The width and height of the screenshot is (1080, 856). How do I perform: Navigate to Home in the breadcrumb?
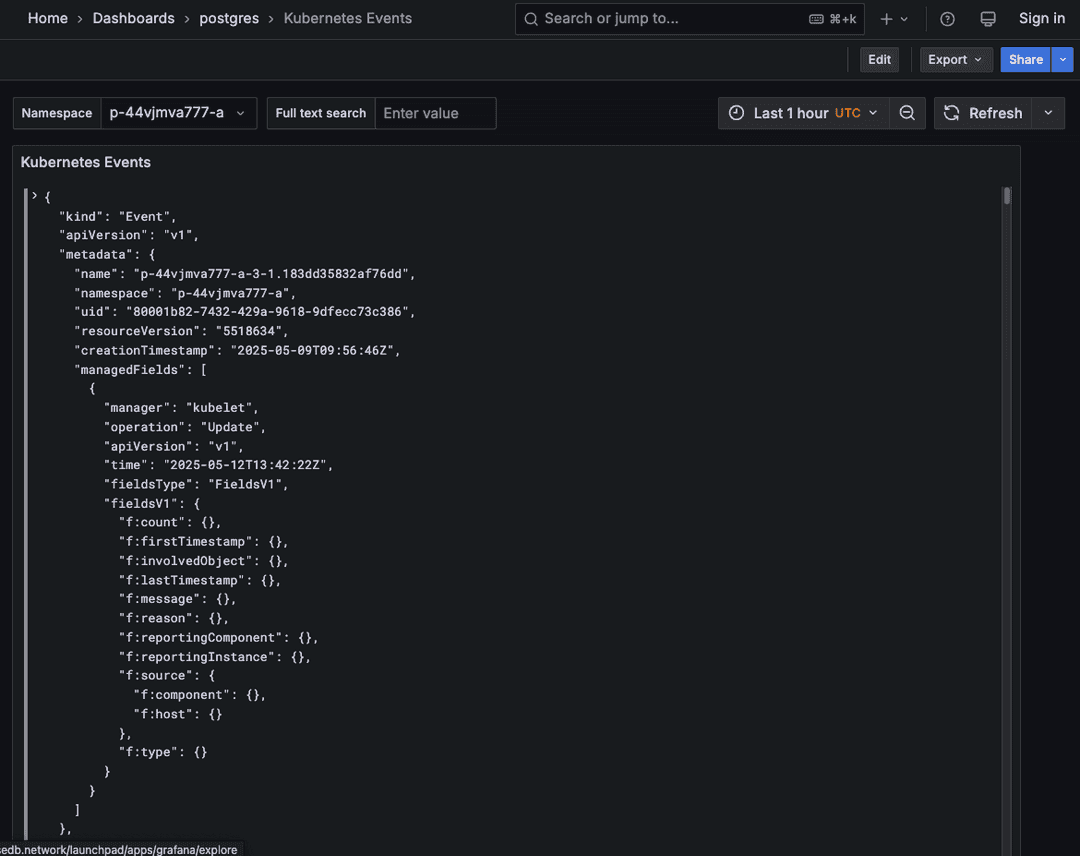click(x=48, y=18)
